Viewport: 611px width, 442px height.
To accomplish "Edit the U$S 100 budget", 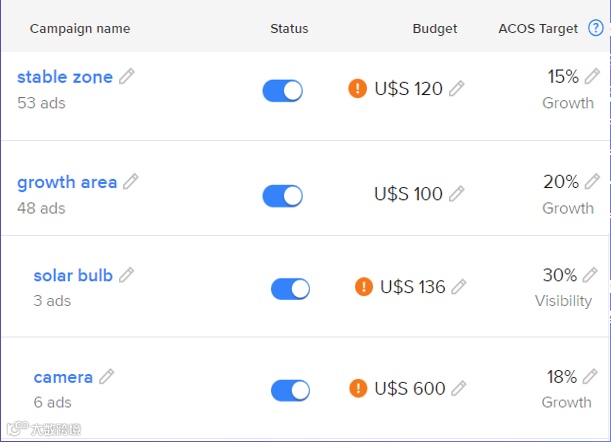I will pos(457,194).
